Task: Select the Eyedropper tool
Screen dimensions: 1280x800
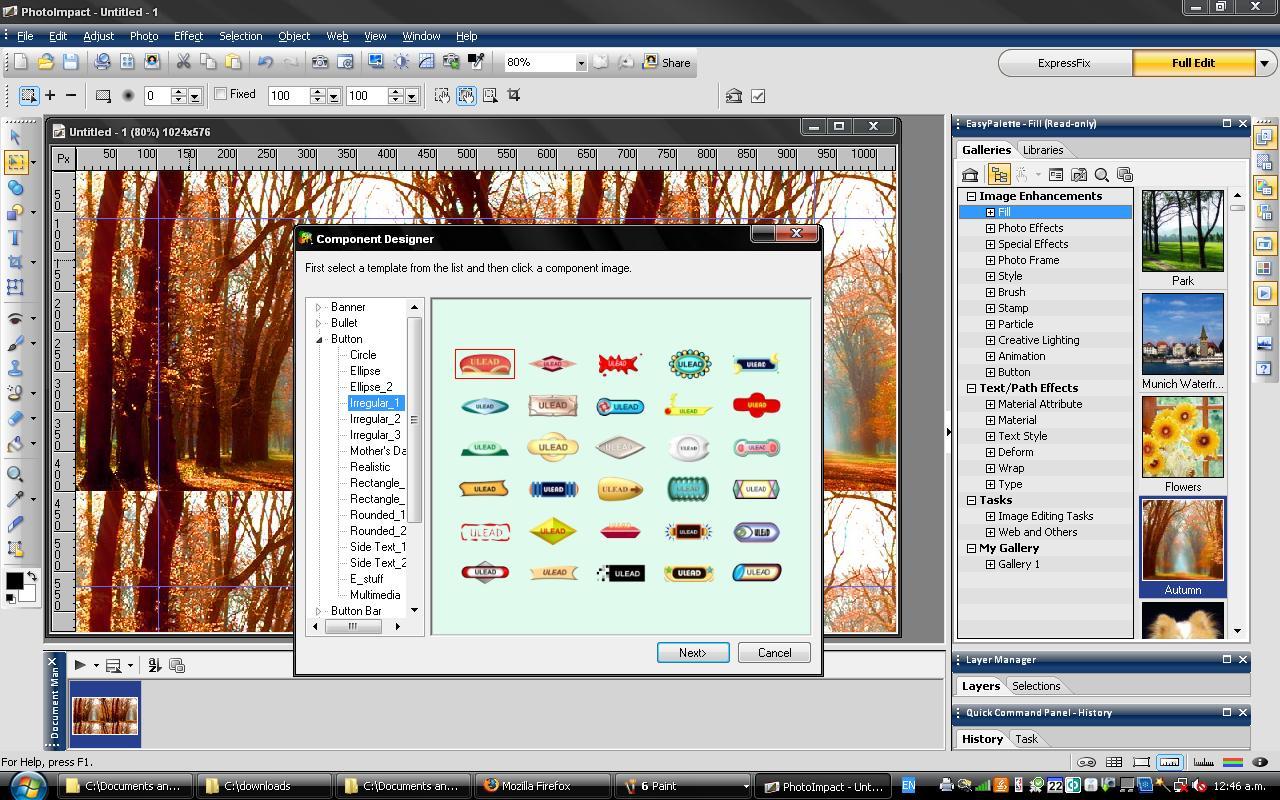Action: 15,499
